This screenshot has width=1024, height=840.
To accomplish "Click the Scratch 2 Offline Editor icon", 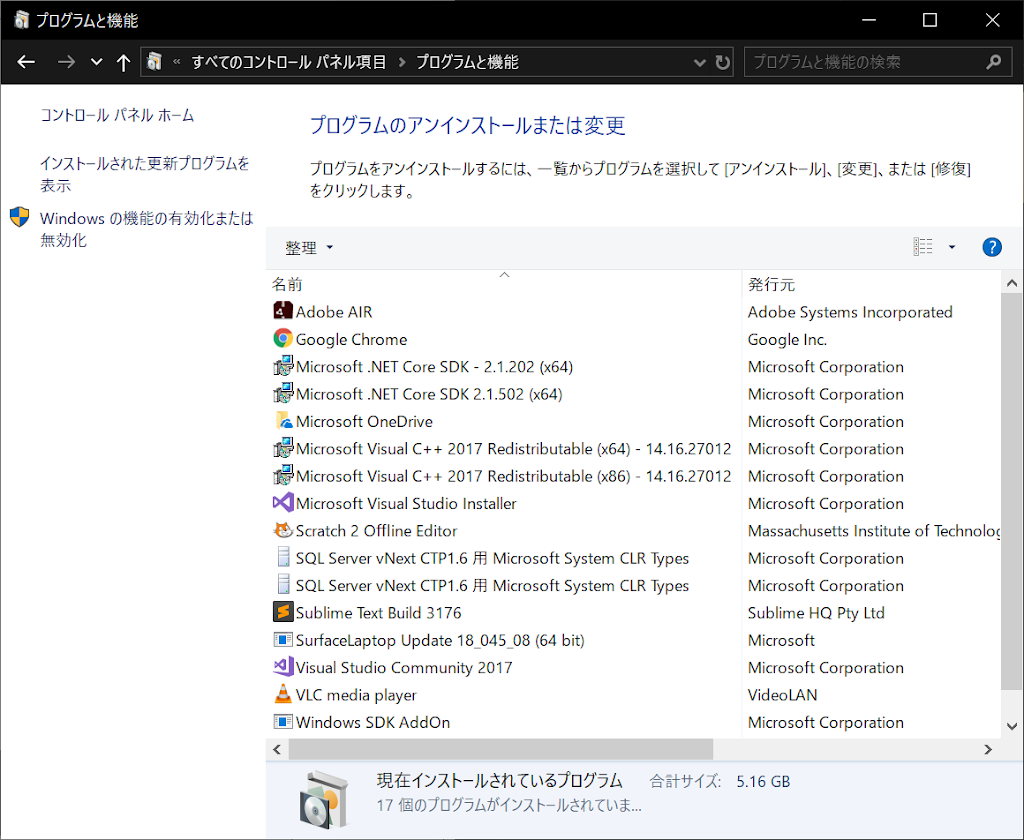I will click(283, 530).
